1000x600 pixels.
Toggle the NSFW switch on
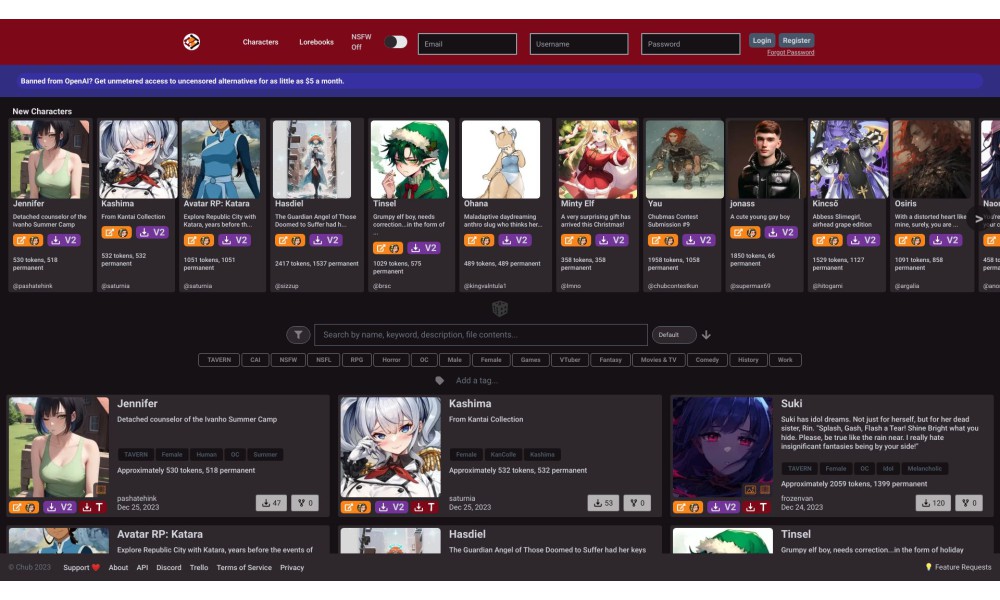(395, 42)
